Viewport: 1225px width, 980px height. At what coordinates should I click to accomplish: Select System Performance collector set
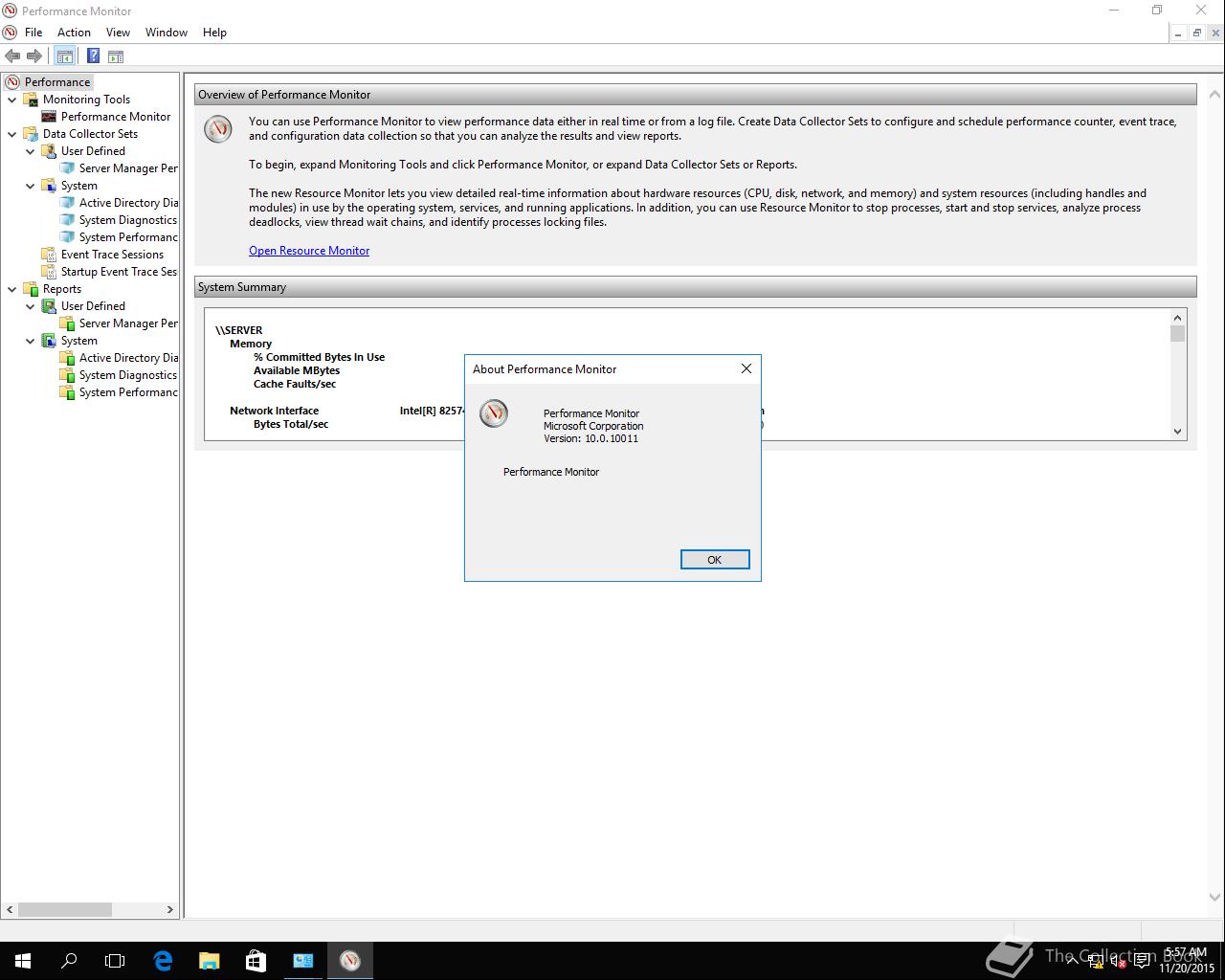coord(128,237)
